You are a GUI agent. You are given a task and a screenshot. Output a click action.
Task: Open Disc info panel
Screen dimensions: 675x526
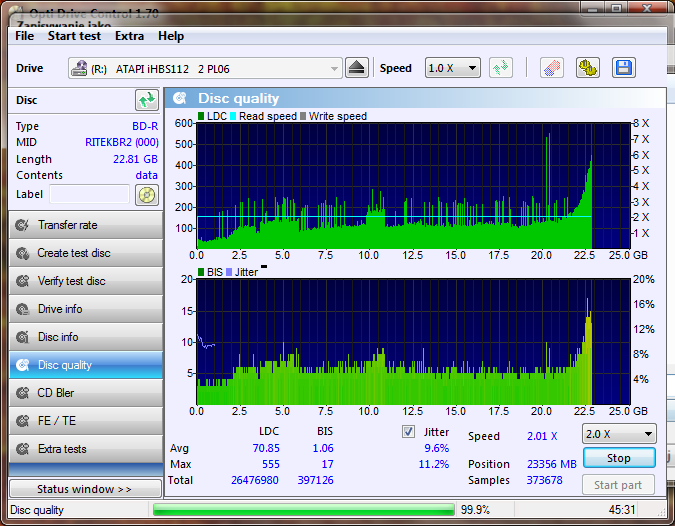click(86, 337)
